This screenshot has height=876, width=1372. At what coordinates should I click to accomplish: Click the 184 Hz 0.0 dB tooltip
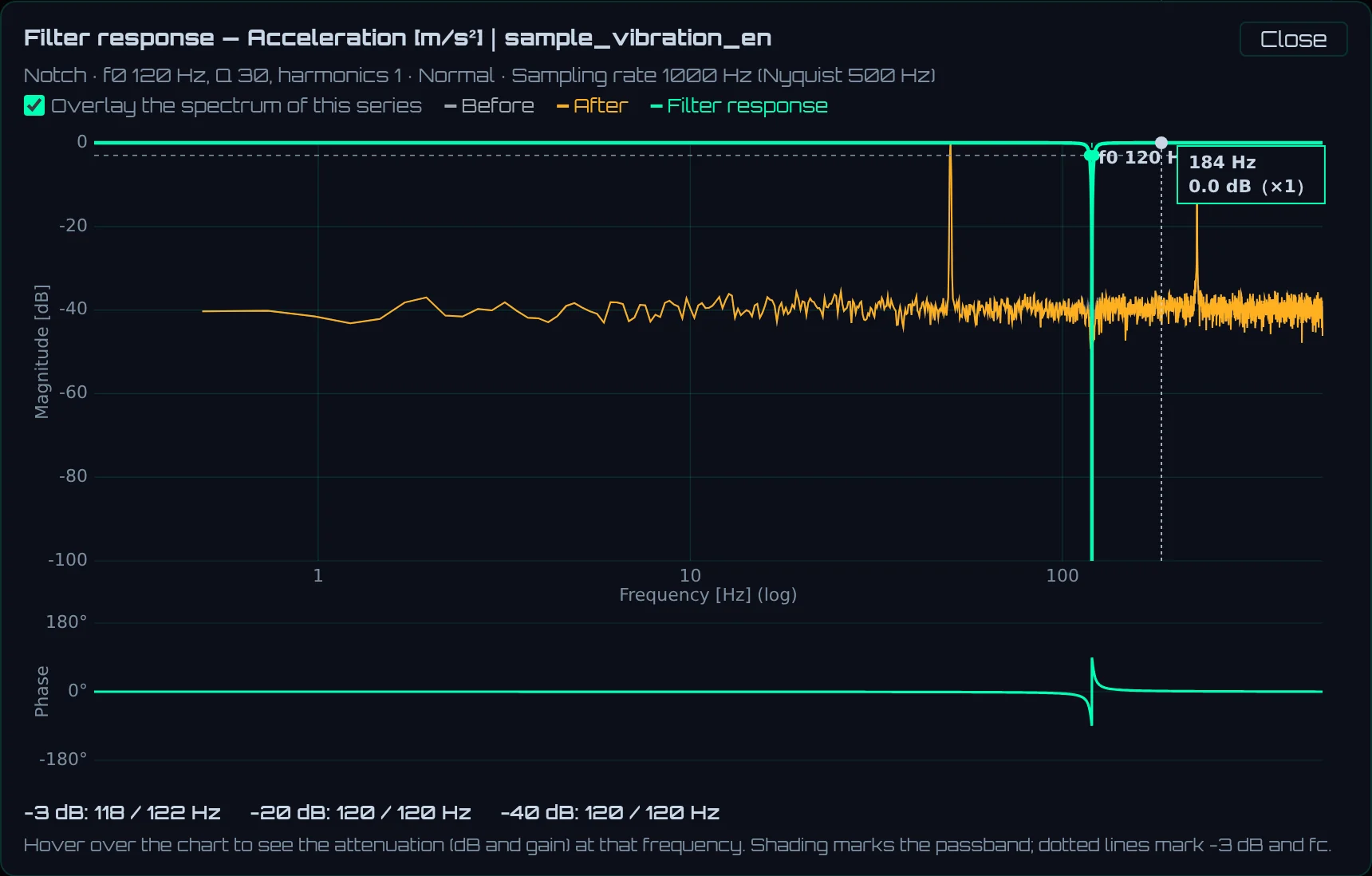pos(1251,175)
